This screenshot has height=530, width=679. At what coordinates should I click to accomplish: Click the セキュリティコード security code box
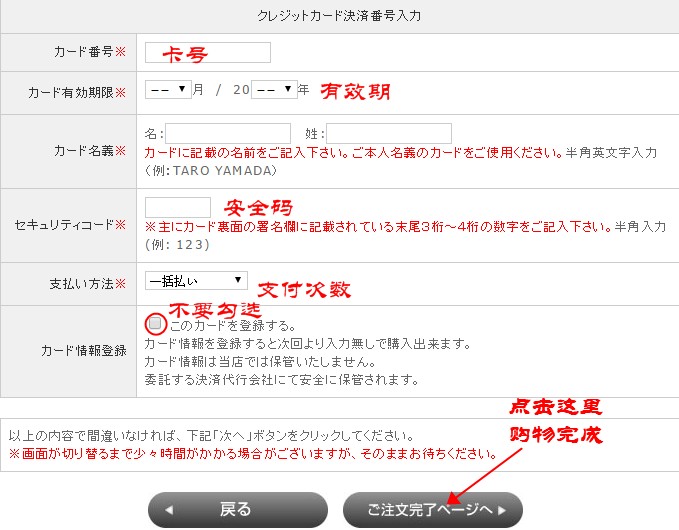click(x=178, y=207)
